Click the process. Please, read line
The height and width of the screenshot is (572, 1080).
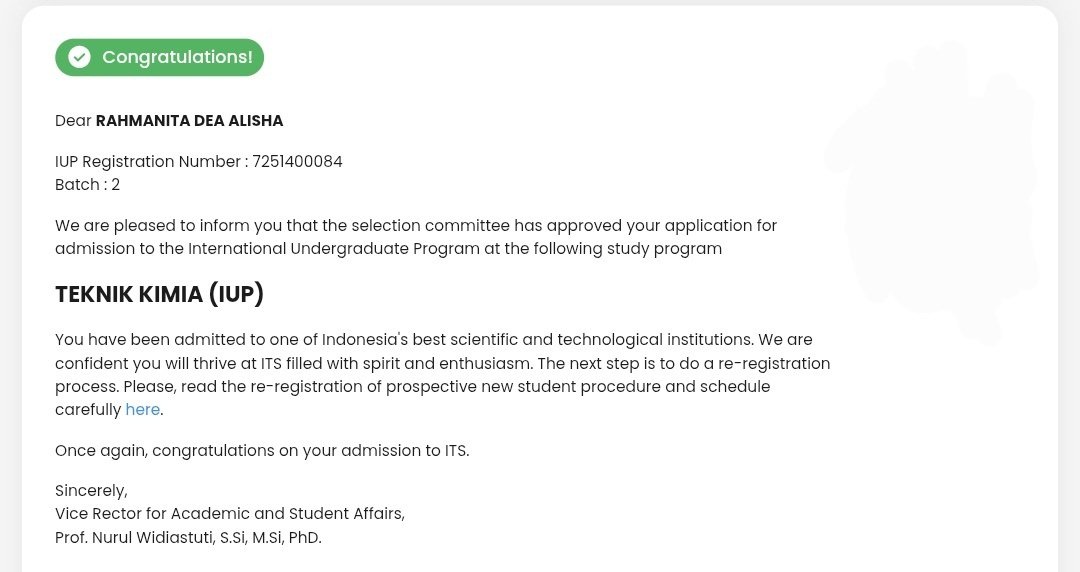coord(413,387)
